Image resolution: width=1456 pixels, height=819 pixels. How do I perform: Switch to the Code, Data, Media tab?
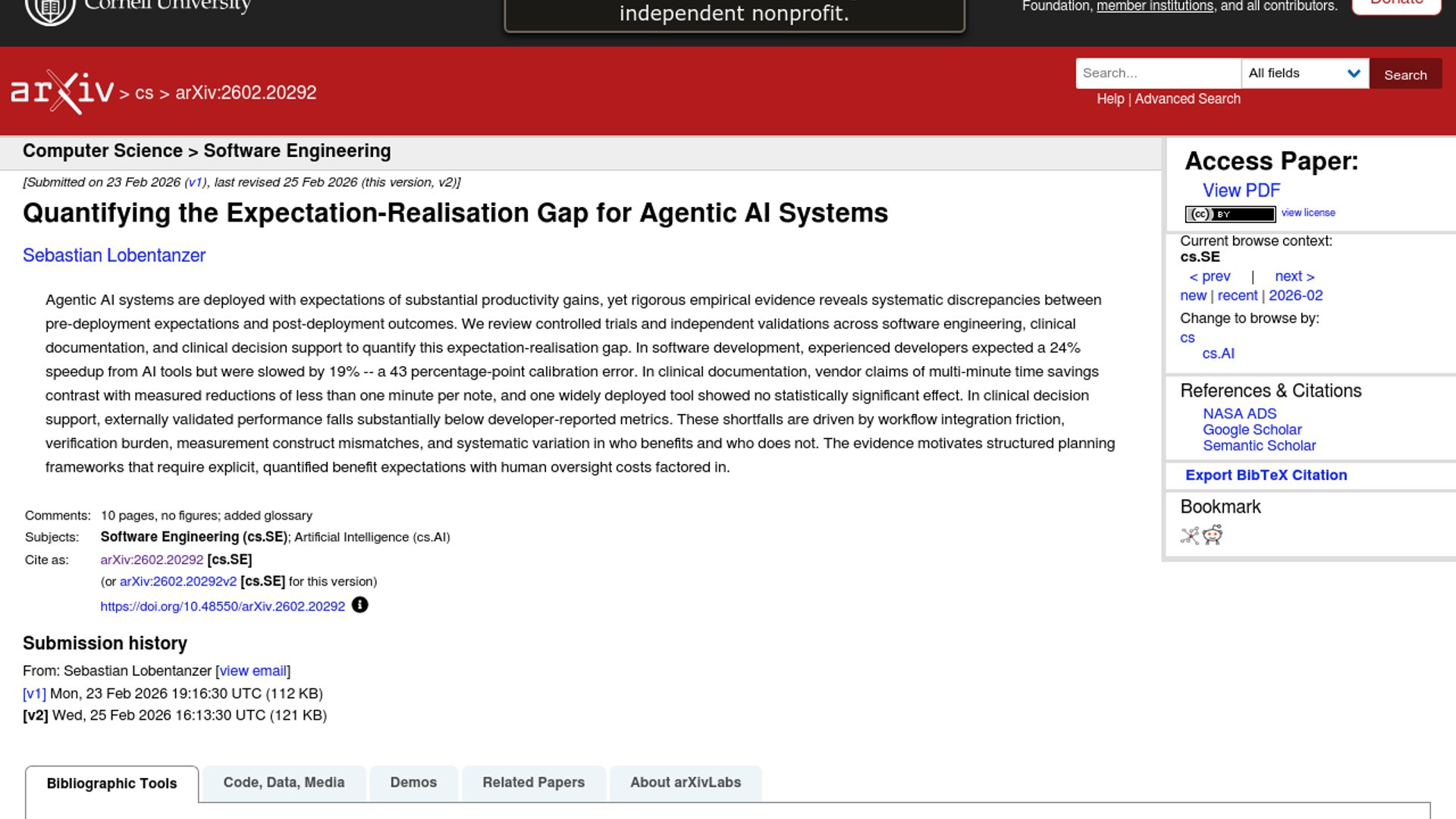coord(284,783)
